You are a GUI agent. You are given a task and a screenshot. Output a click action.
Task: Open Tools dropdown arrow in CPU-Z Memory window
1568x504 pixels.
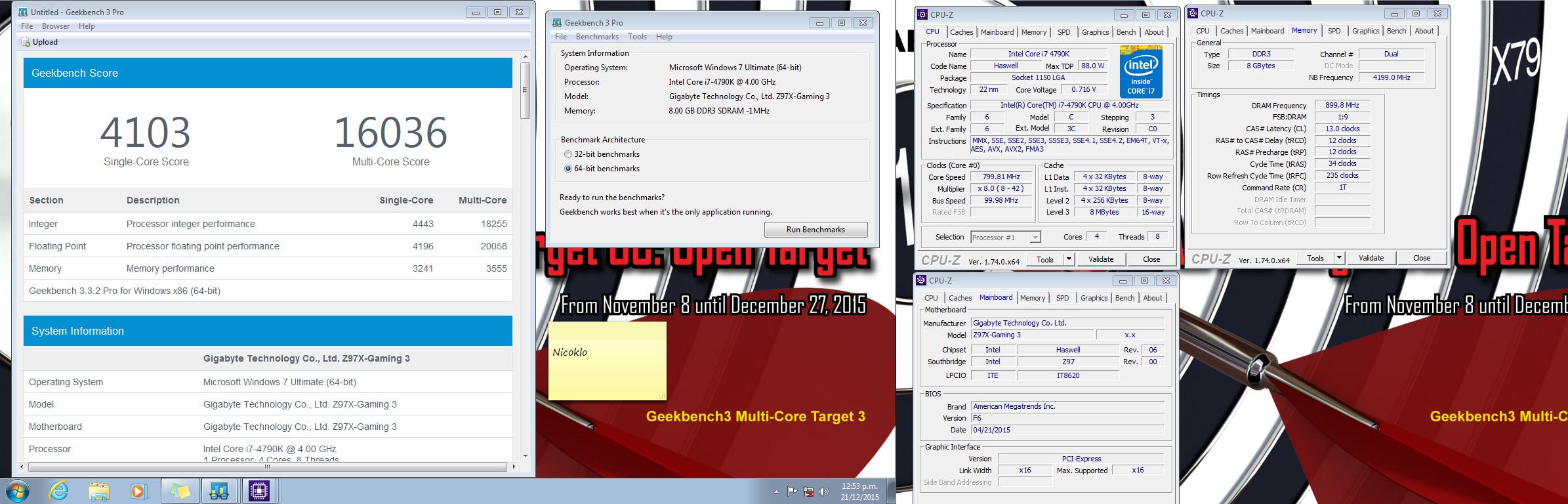click(1339, 258)
